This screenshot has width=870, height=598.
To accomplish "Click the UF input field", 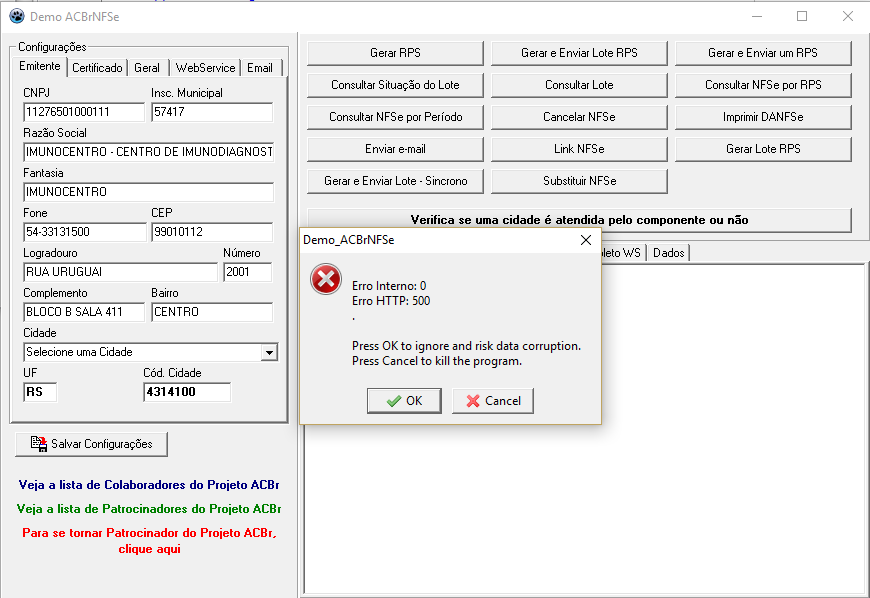I will tap(40, 392).
